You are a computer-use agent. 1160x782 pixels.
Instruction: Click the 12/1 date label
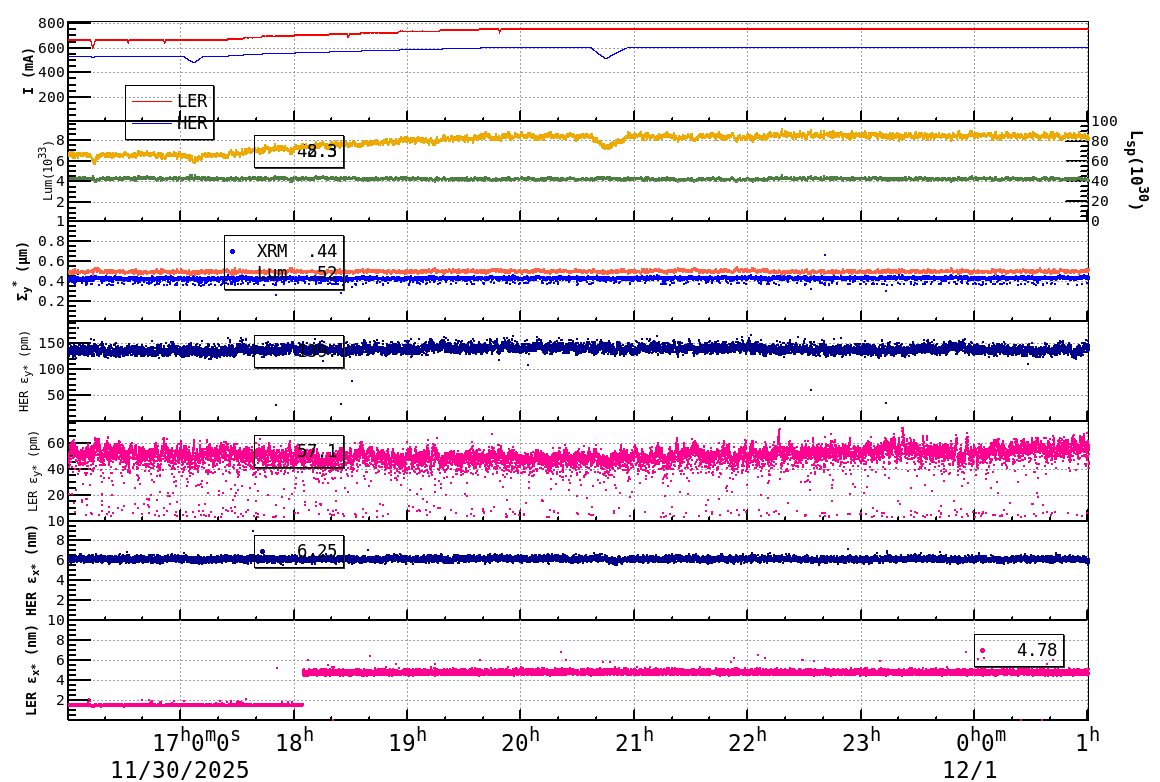click(x=969, y=769)
